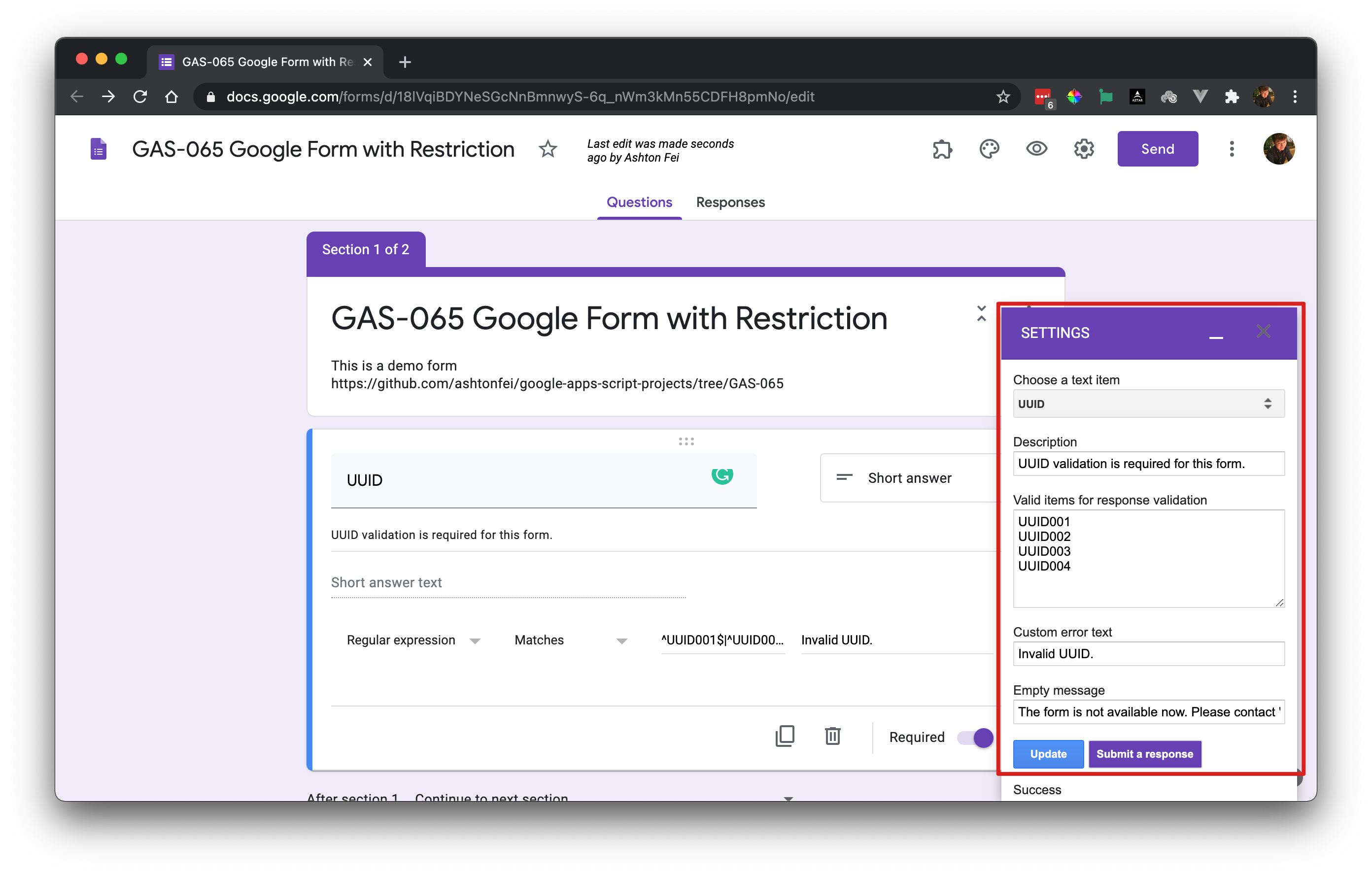Collapse section header with chevron arrows
Image resolution: width=1372 pixels, height=874 pixels.
point(981,313)
